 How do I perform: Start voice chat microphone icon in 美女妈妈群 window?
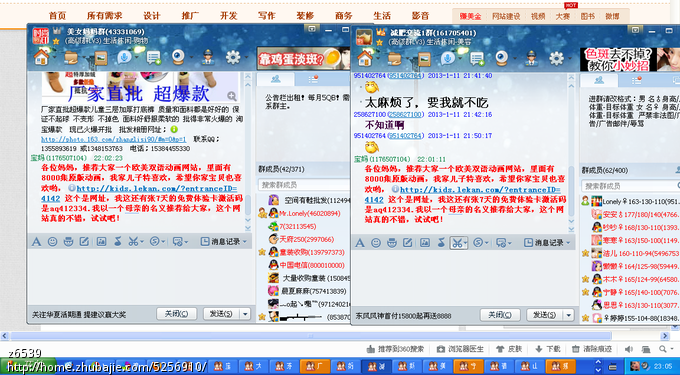[124, 58]
